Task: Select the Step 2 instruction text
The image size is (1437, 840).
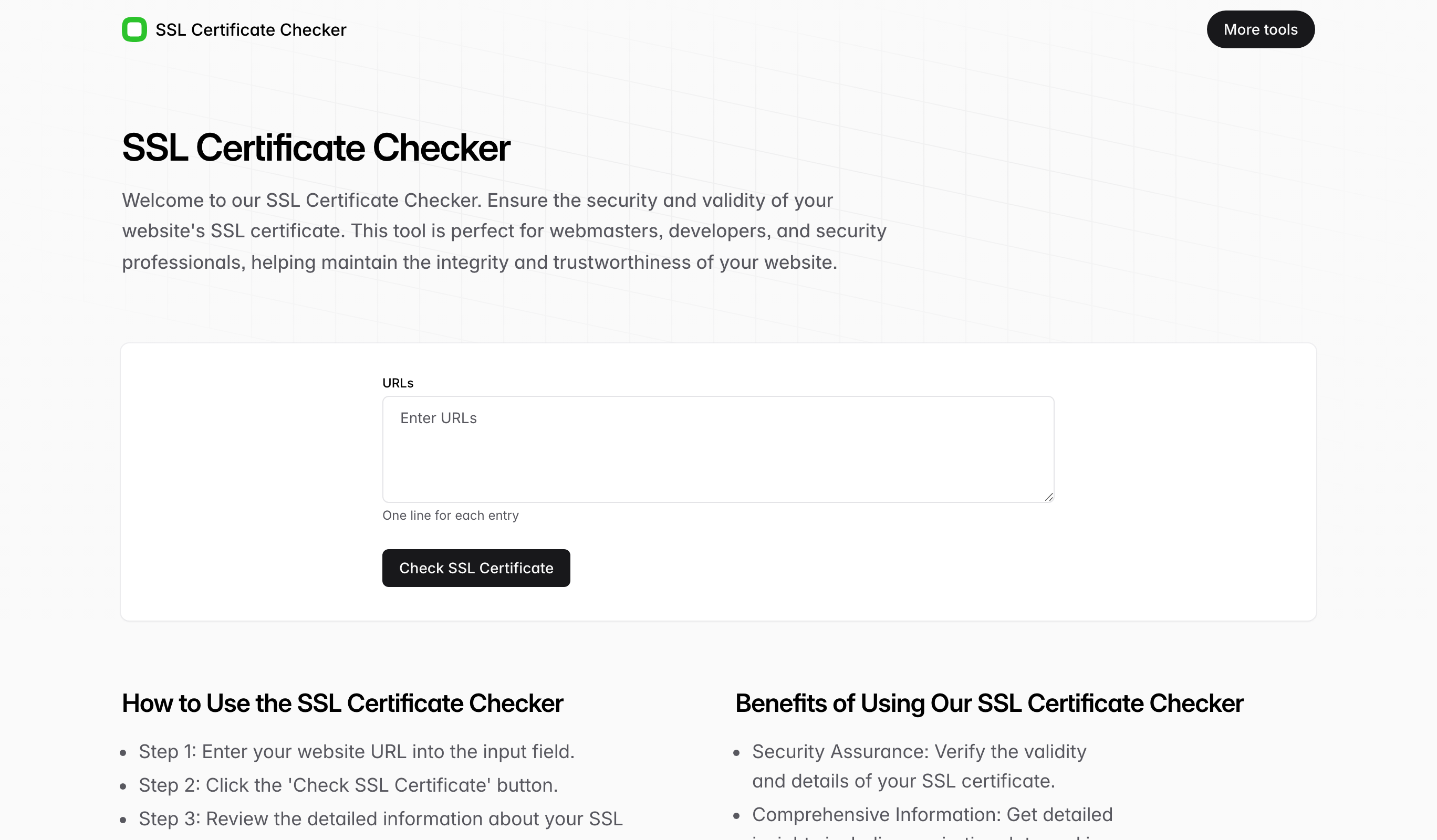Action: [348, 785]
